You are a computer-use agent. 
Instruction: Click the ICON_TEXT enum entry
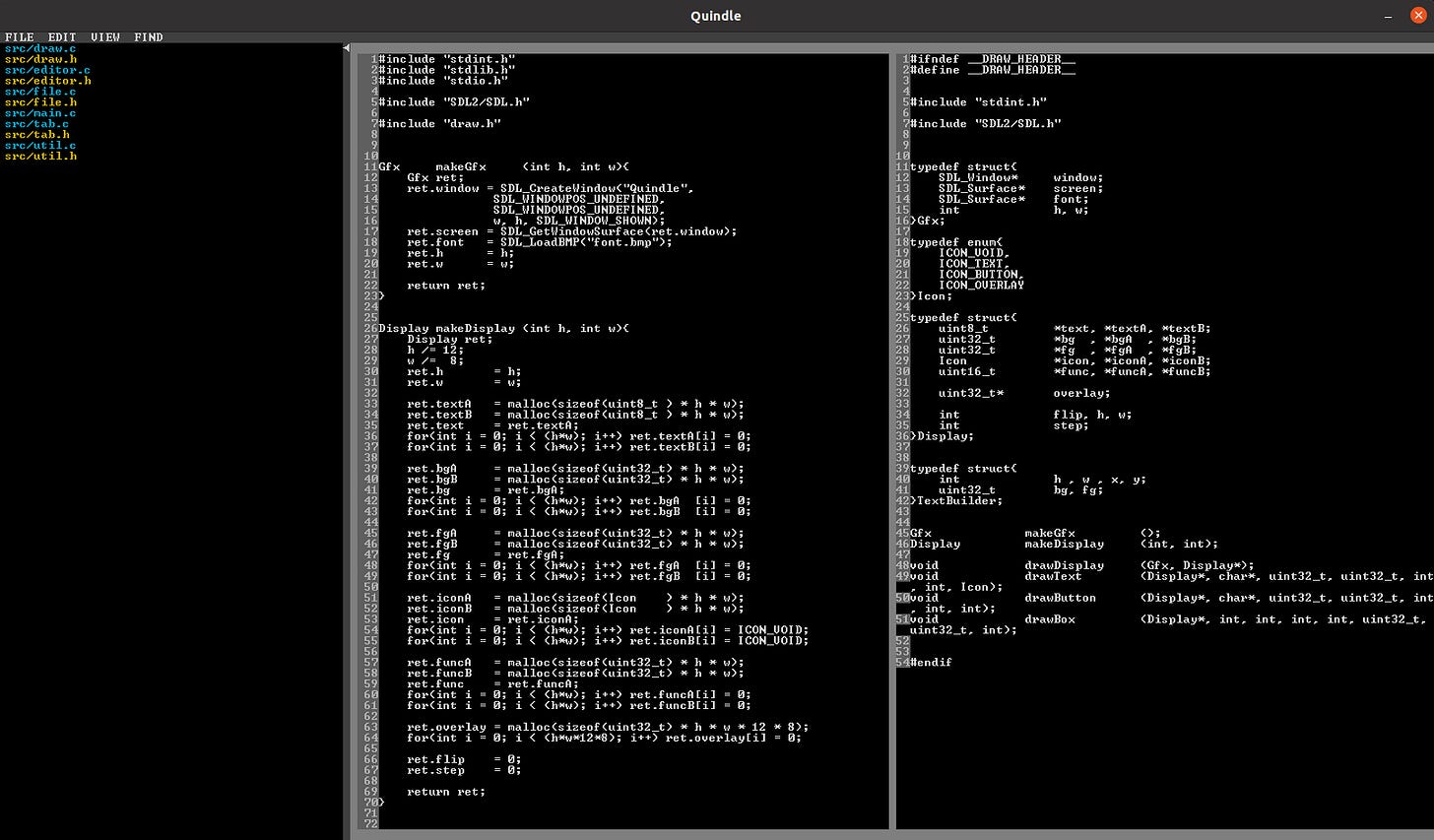pos(974,265)
